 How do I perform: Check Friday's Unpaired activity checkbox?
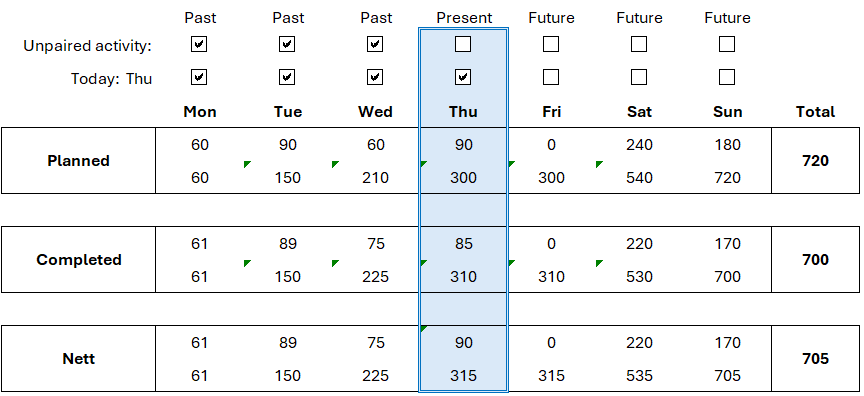pos(551,44)
